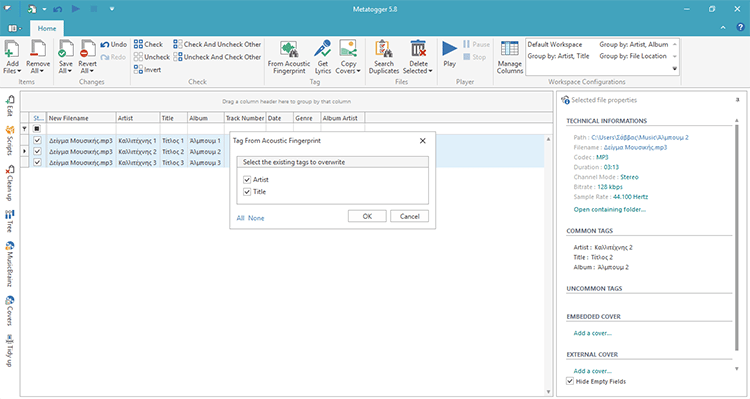
Task: Click the Uncheck items button
Action: [152, 57]
